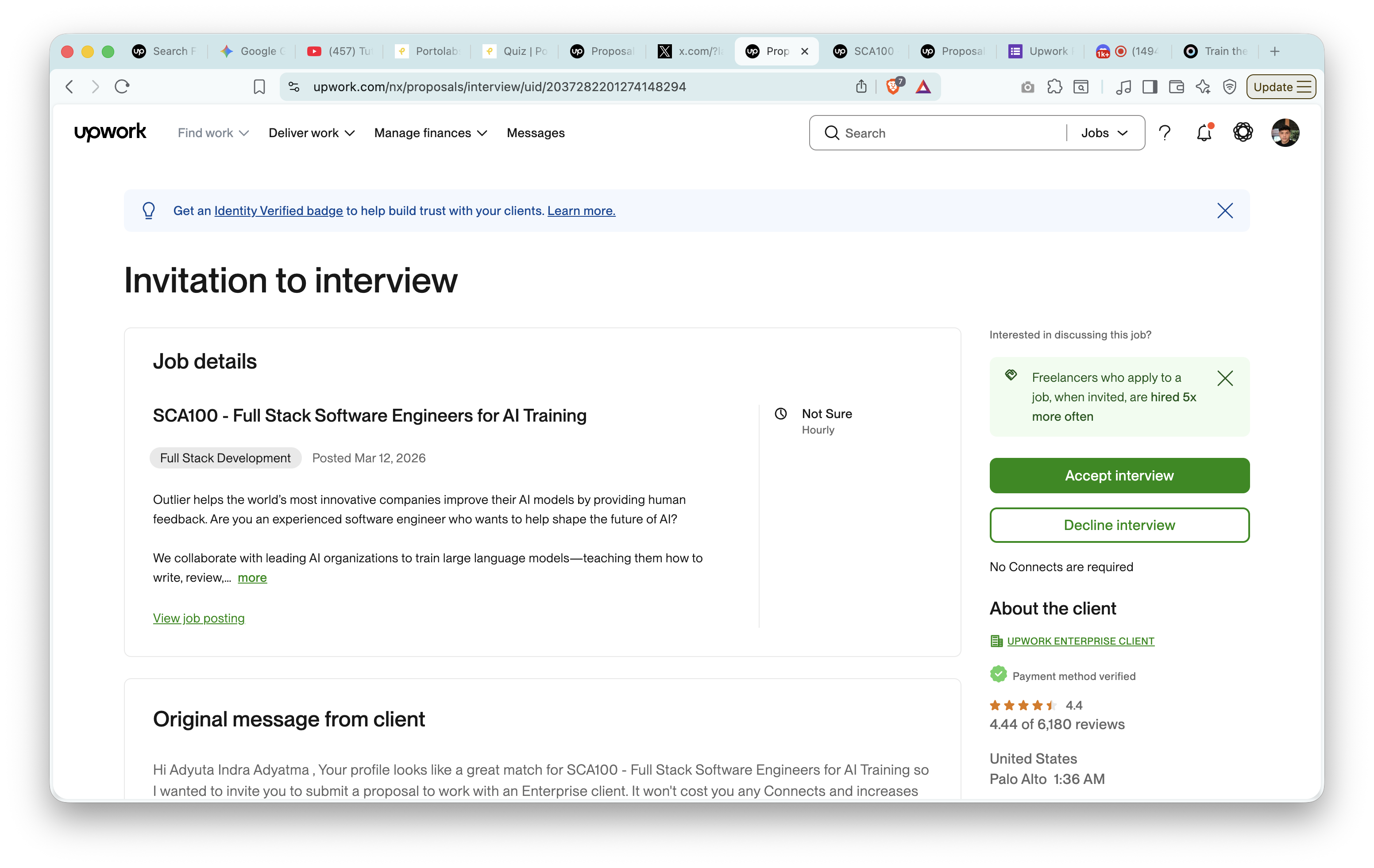Image resolution: width=1374 pixels, height=868 pixels.
Task: Click the Posted Mar 12, 2026 text
Action: (369, 457)
